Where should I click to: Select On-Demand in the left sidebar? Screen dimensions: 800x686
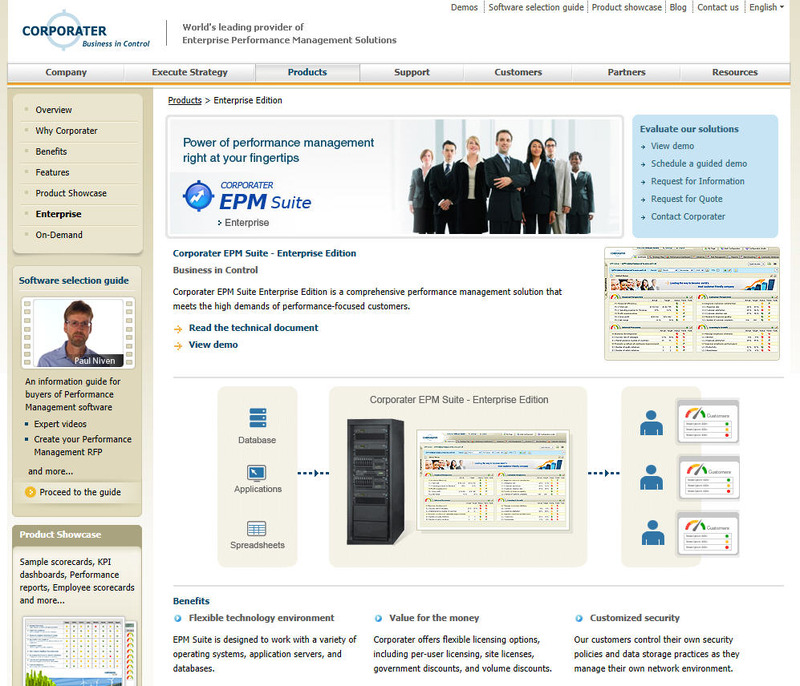pos(59,235)
